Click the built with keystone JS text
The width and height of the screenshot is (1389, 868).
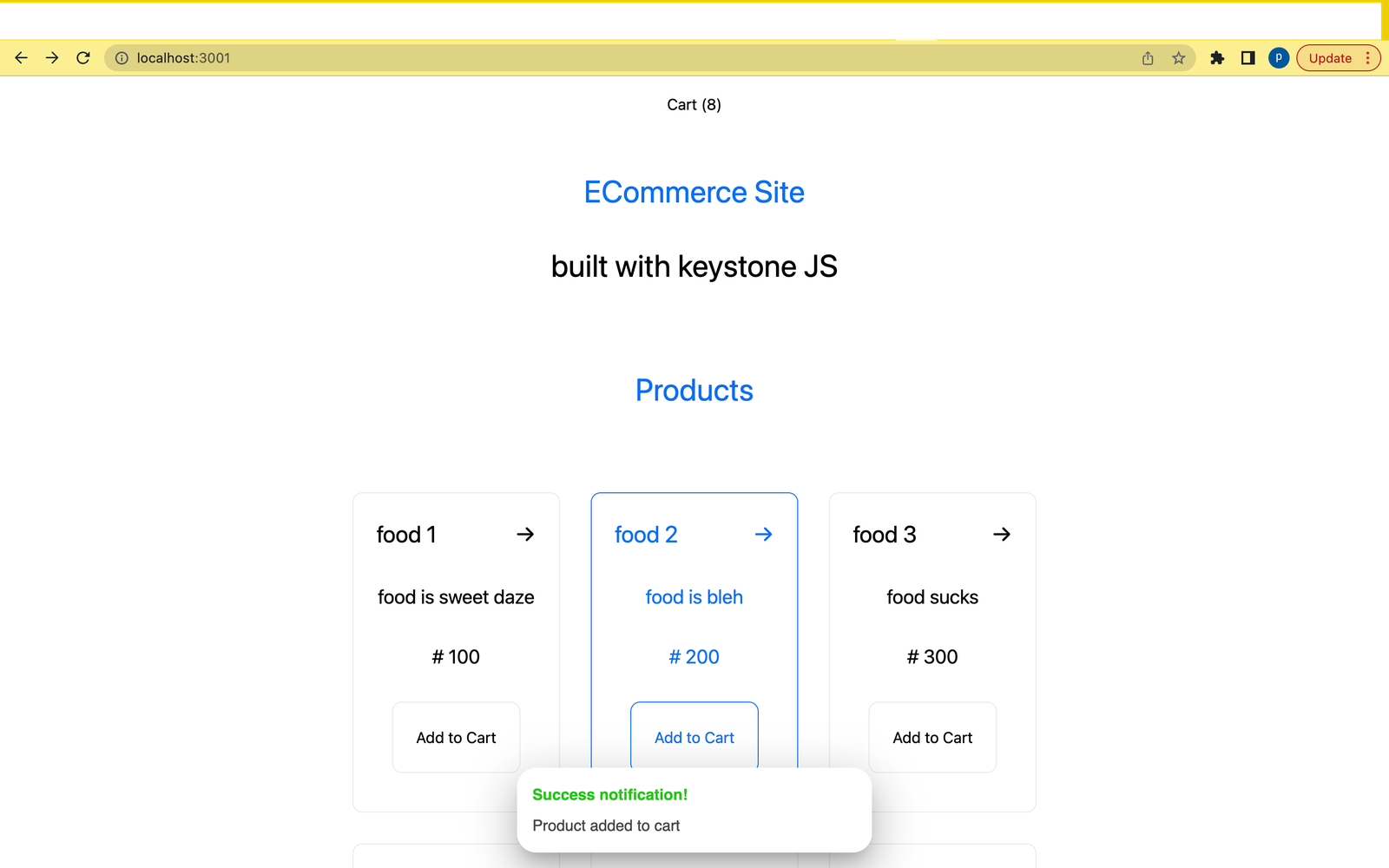pos(694,266)
